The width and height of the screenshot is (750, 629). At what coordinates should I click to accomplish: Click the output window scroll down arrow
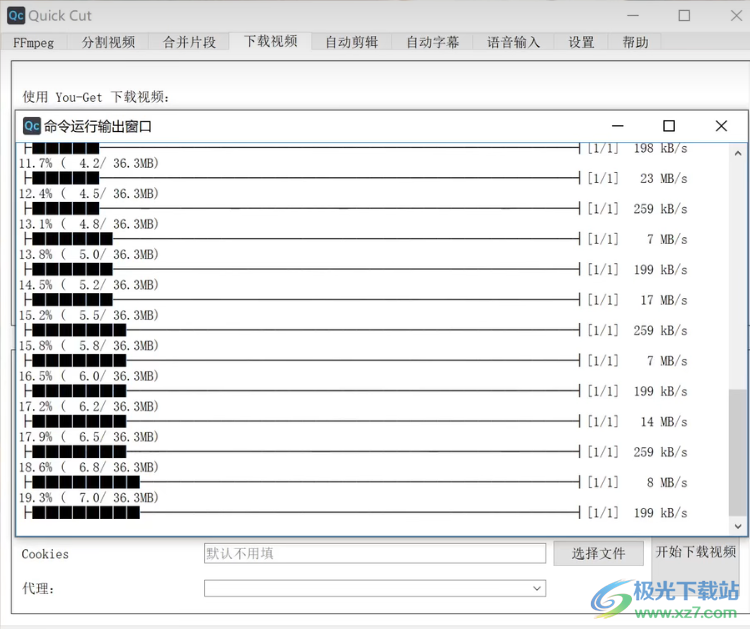(x=738, y=526)
